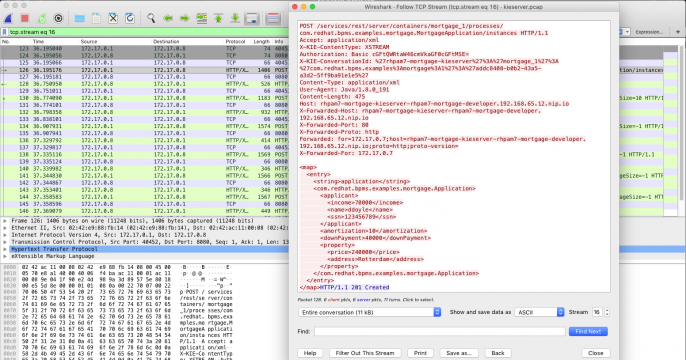Select packet 126 HTTP POST row
The image size is (686, 360).
[x=144, y=70]
